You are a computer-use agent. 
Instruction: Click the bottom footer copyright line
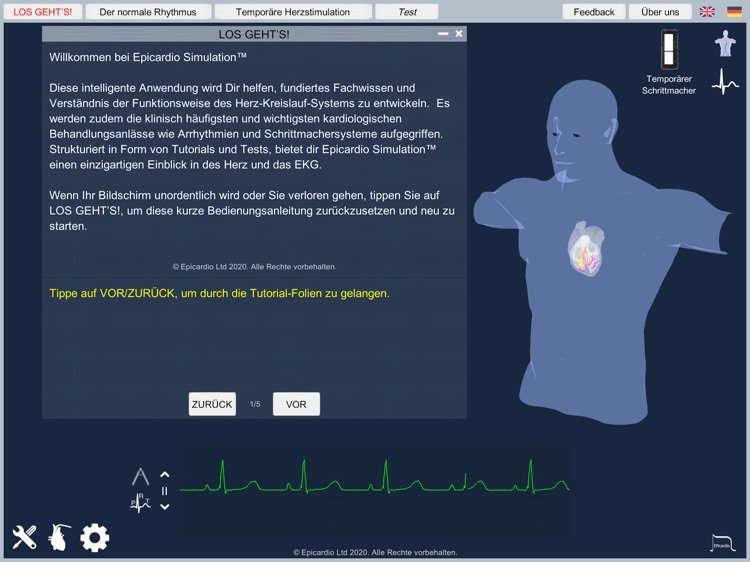375,552
